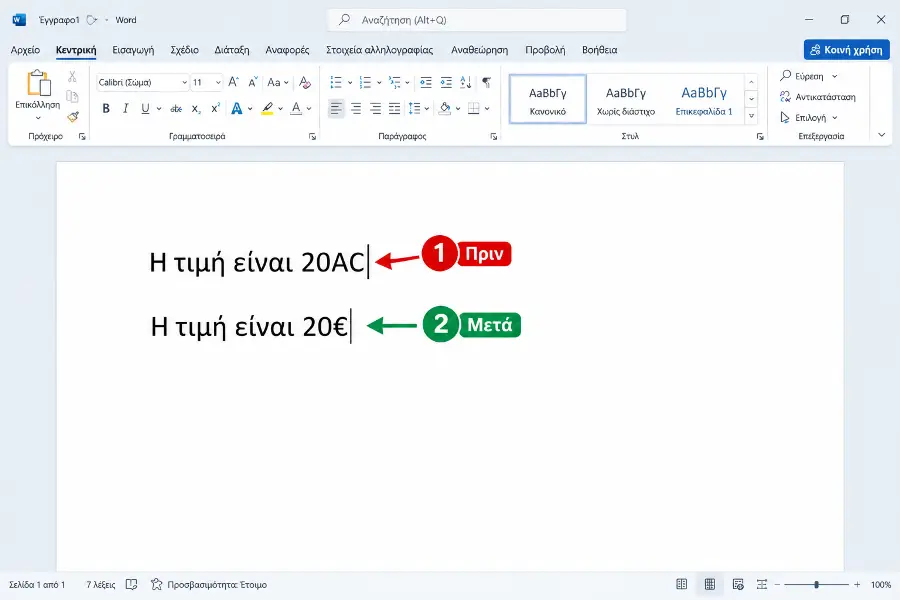Switch to the Σχέδιο tab
Viewport: 900px width, 600px height.
184,50
